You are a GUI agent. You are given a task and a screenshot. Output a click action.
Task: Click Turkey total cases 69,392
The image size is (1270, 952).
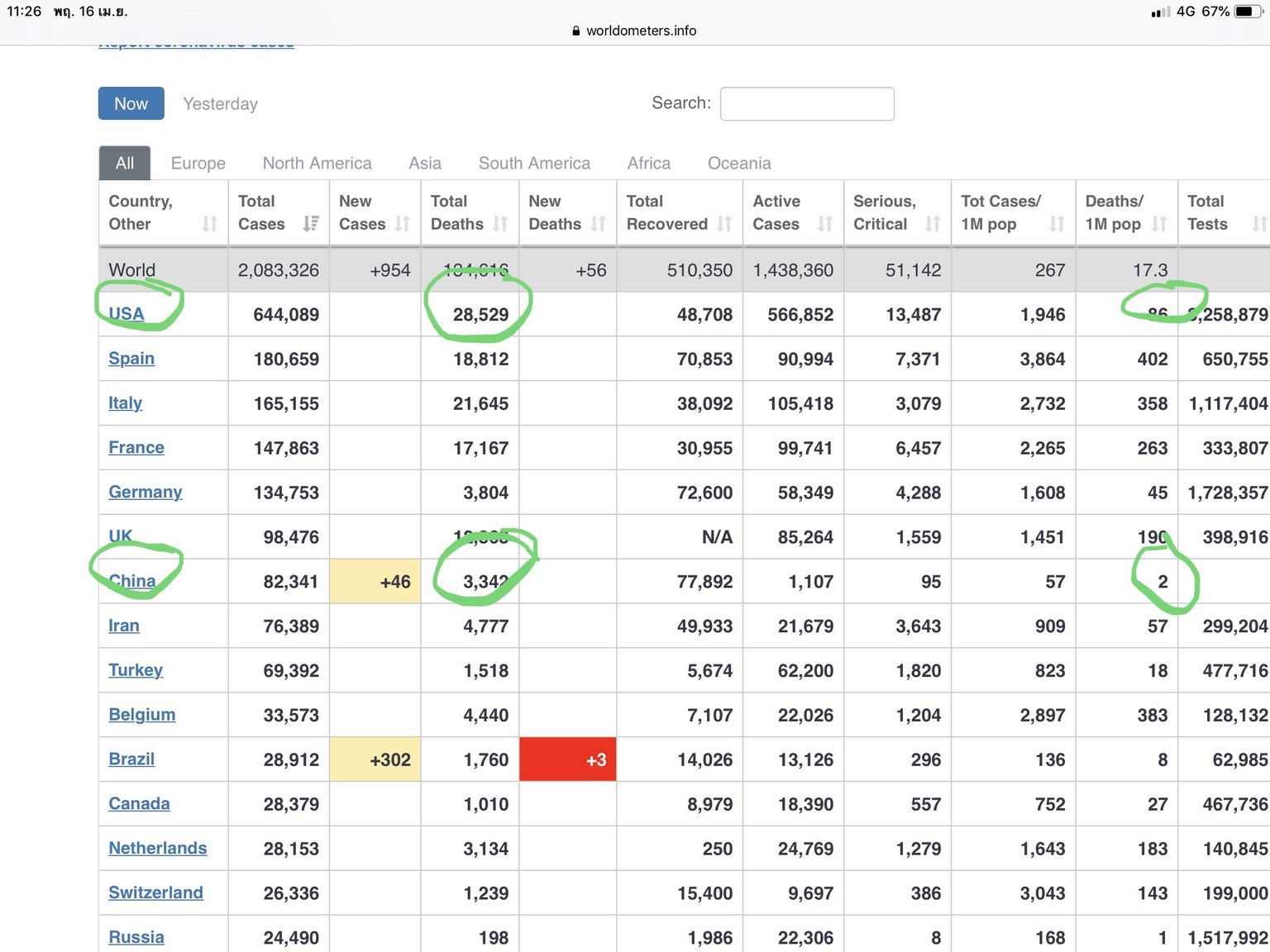(291, 671)
